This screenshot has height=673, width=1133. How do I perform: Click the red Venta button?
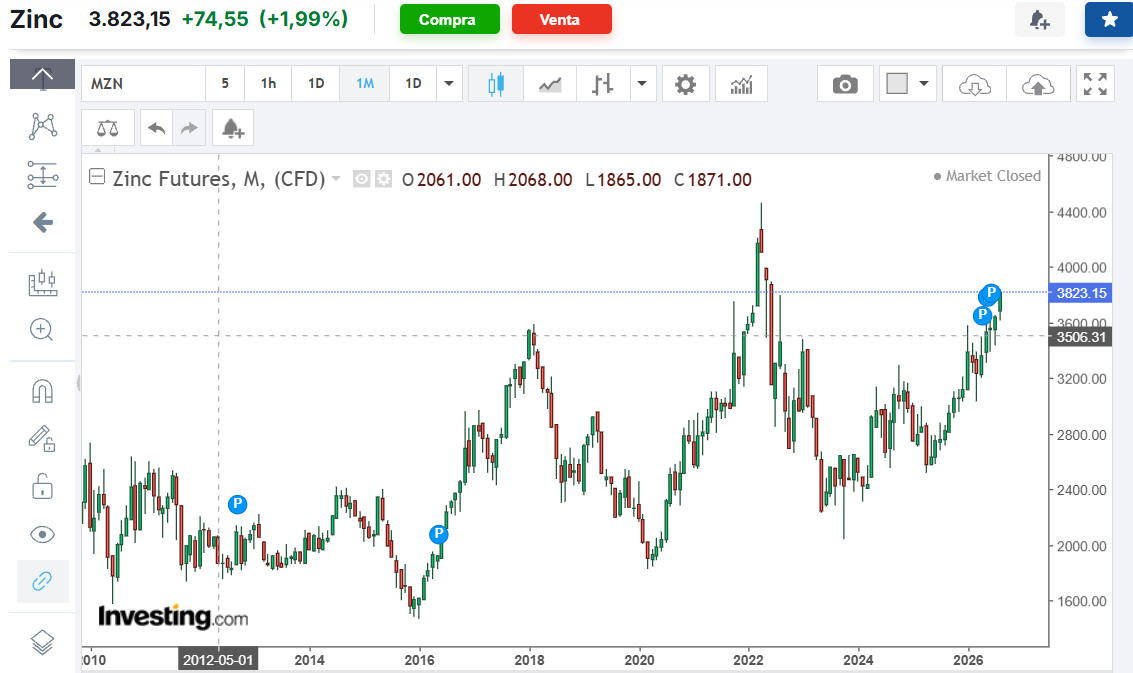click(561, 20)
